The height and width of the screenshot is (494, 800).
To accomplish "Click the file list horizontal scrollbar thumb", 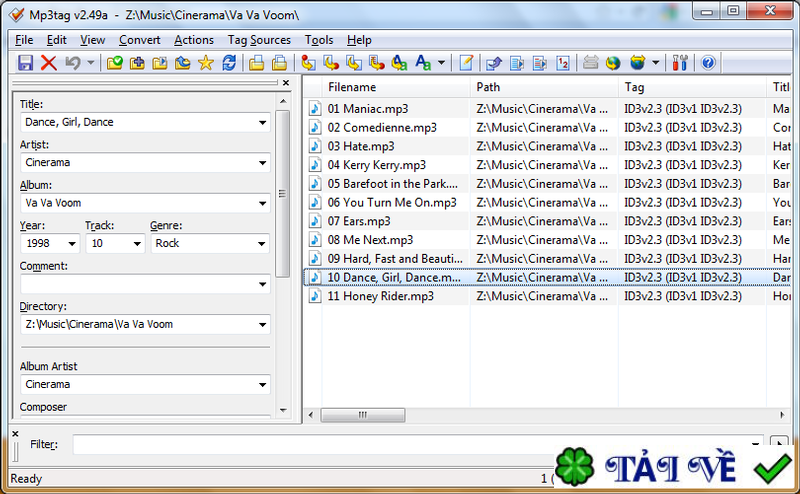I will coord(363,415).
